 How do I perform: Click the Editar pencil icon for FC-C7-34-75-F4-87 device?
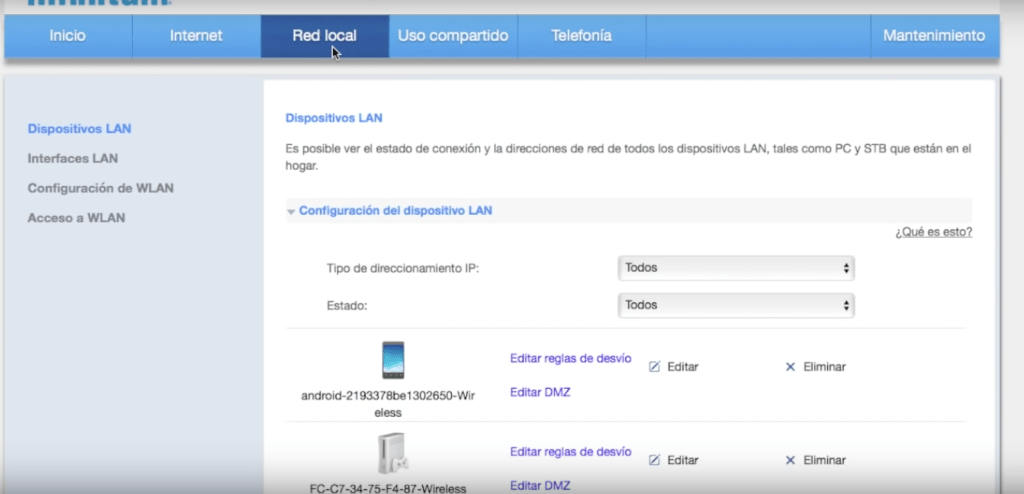tap(654, 460)
